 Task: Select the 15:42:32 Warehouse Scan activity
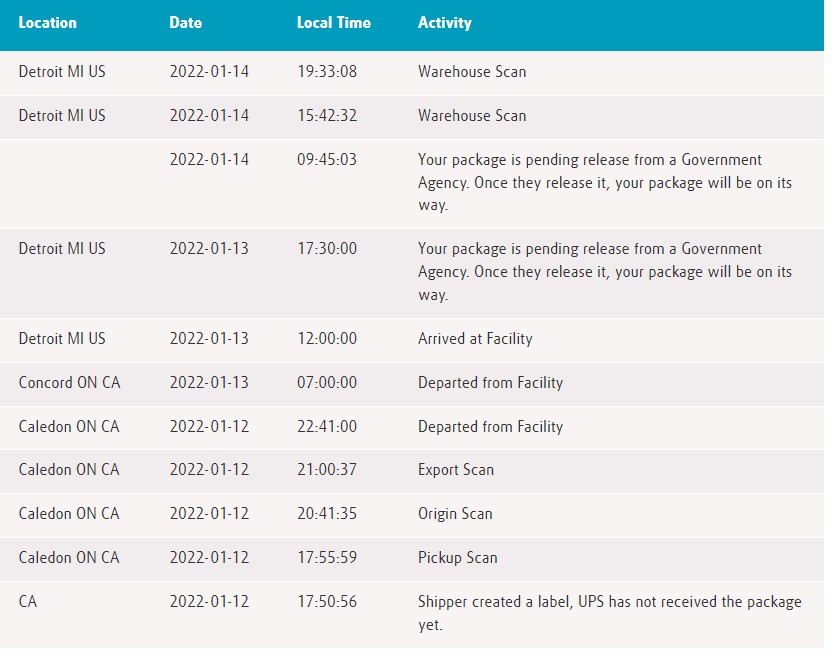click(x=472, y=115)
